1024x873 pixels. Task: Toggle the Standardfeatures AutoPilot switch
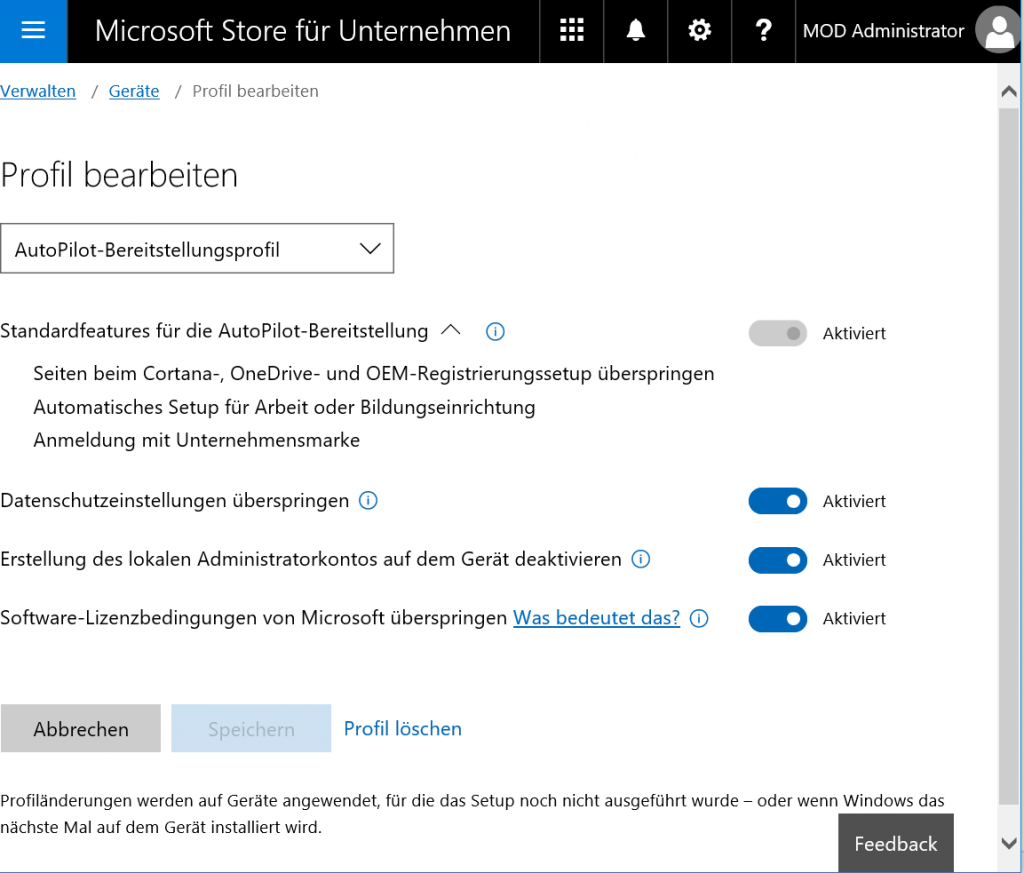point(777,334)
